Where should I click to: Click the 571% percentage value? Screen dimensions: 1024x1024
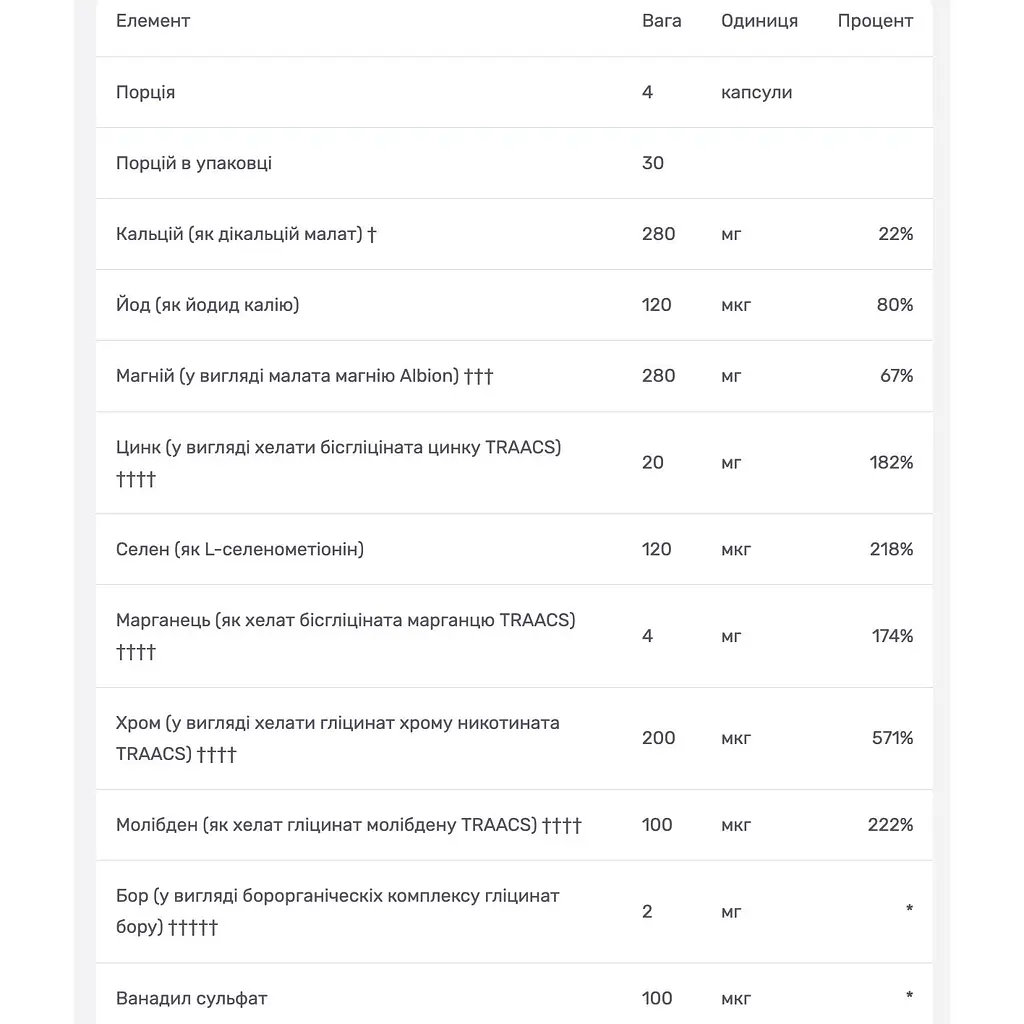click(892, 738)
